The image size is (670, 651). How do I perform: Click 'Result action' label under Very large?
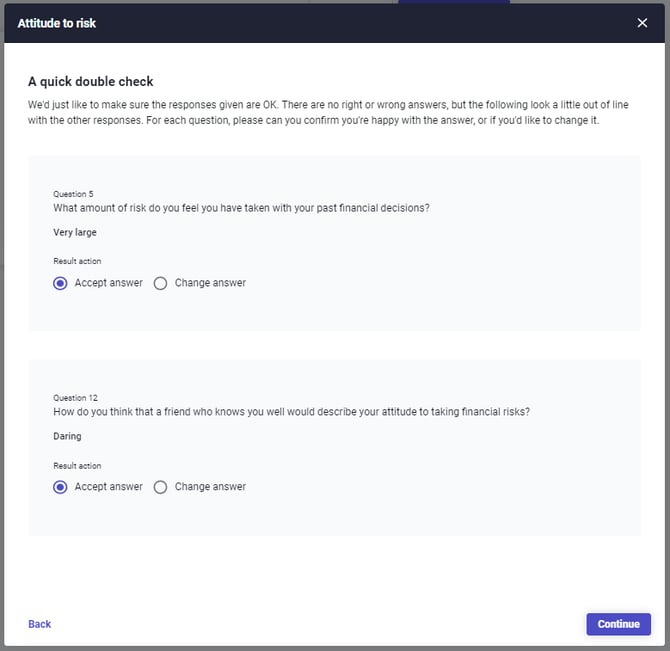pyautogui.click(x=77, y=262)
